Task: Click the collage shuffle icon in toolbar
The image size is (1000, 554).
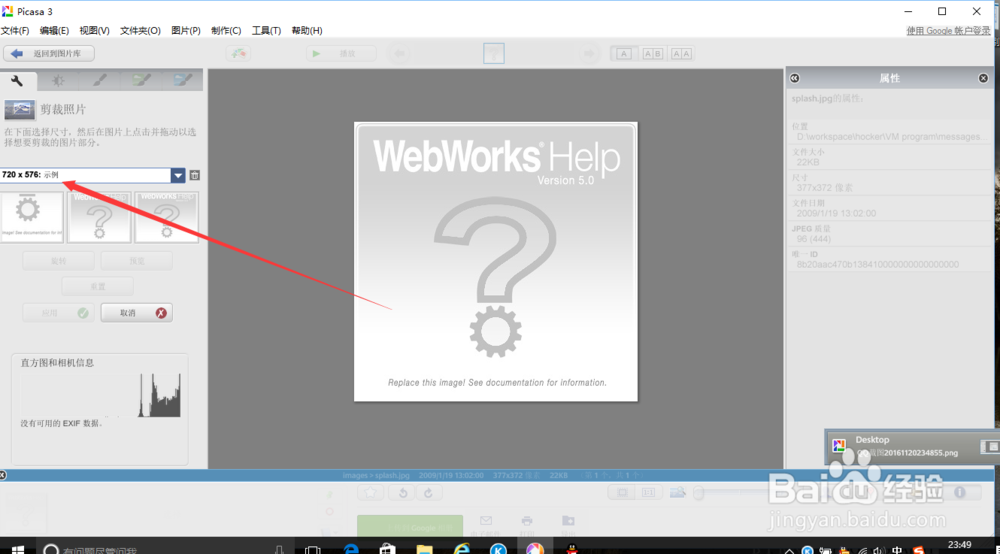Action: tap(238, 54)
